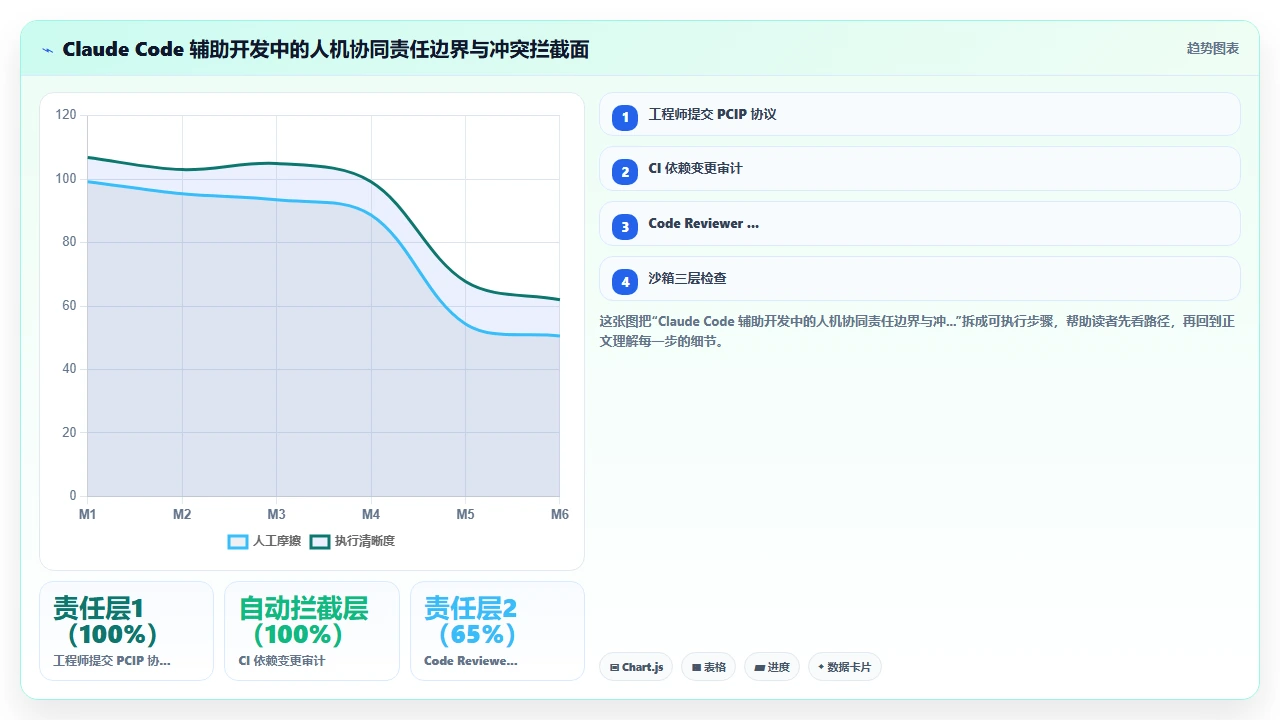This screenshot has width=1280, height=720.
Task: Open step Code Reviewer ...
Action: pyautogui.click(x=919, y=224)
